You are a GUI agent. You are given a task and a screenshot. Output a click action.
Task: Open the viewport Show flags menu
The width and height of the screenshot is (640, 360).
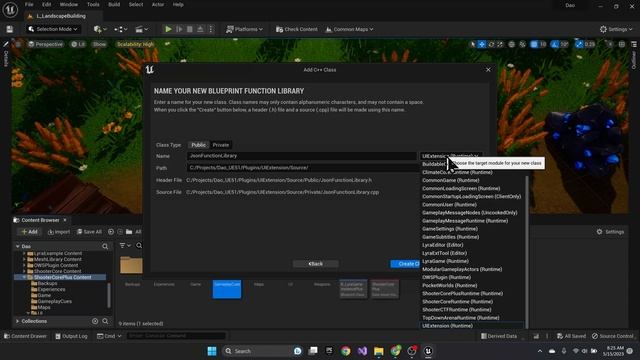[x=99, y=44]
